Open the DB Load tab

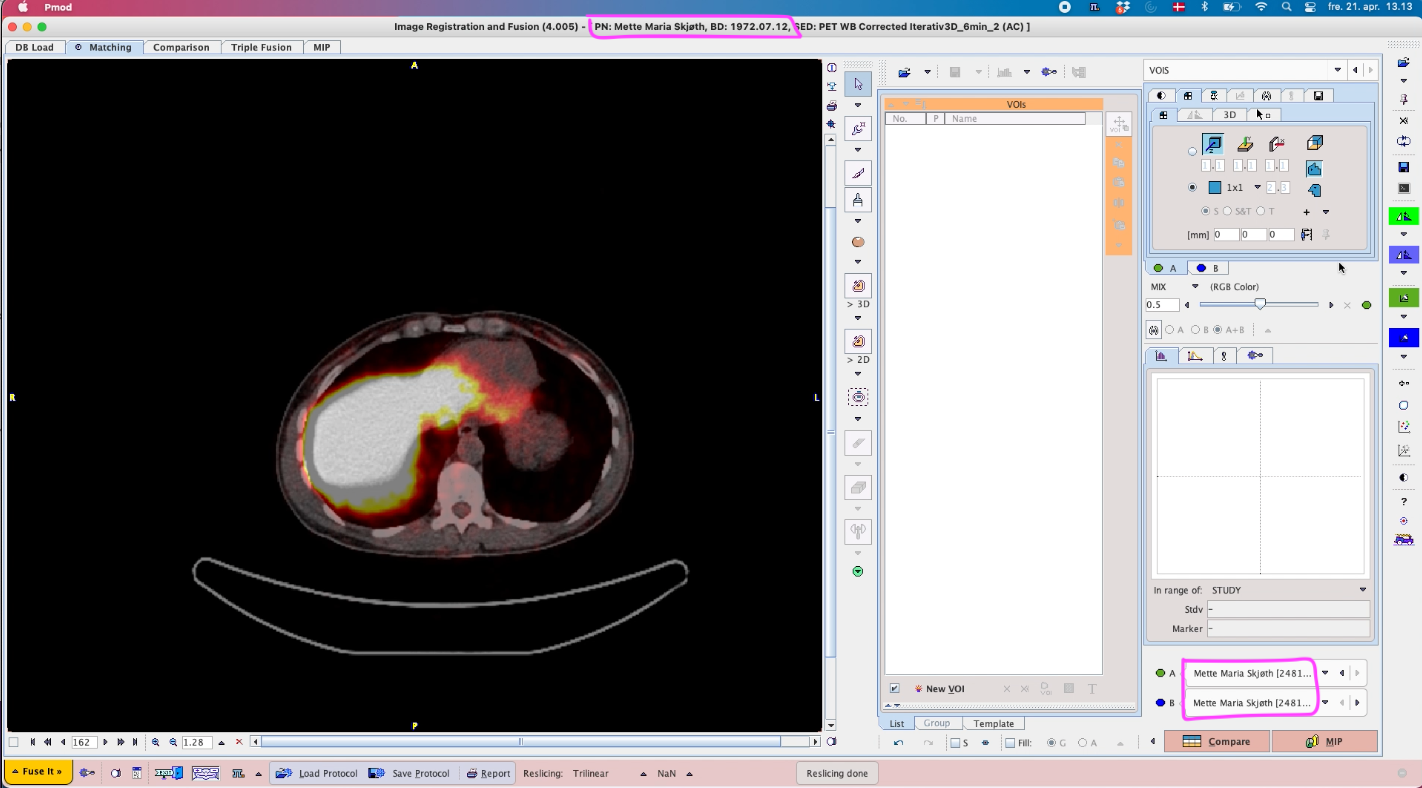tap(34, 47)
